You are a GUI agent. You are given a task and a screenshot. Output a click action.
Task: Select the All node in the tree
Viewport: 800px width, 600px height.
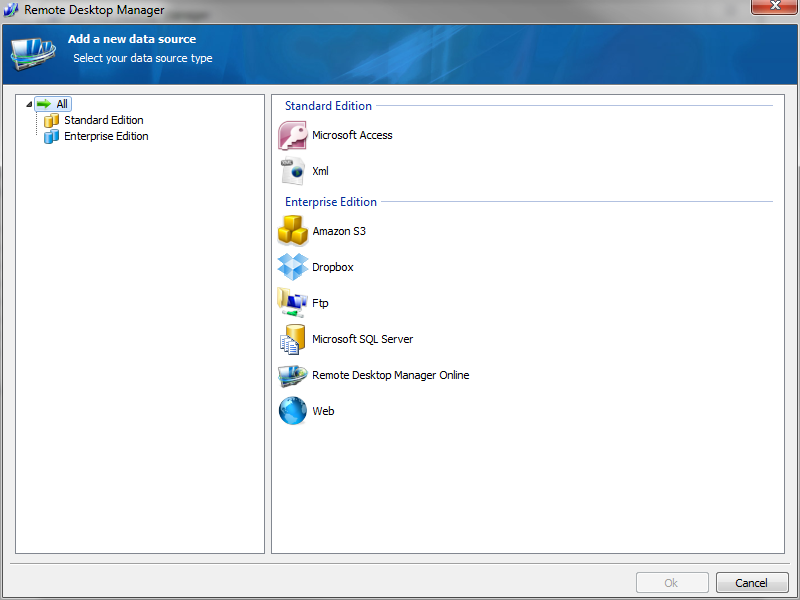53,104
